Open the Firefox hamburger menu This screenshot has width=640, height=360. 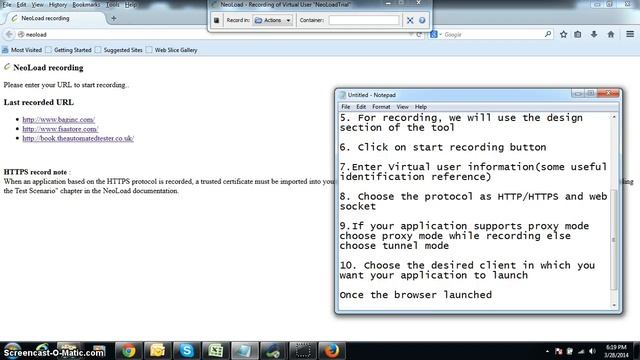630,34
